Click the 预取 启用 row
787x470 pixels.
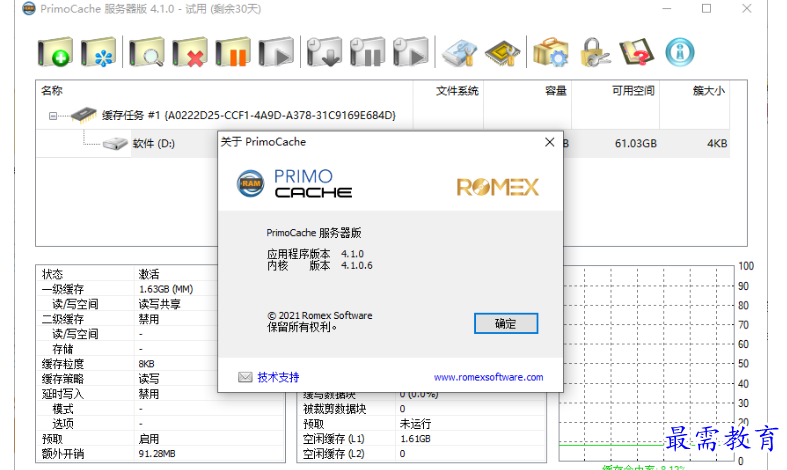pos(161,439)
